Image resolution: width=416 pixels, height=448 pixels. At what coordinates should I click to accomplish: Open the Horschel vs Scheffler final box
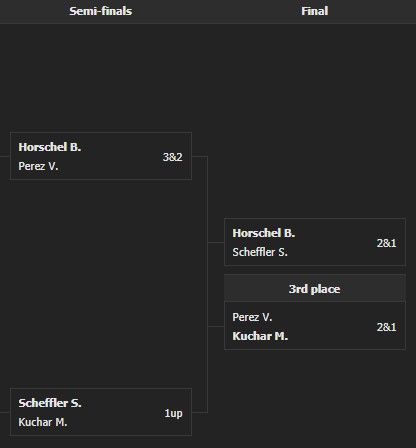(315, 242)
